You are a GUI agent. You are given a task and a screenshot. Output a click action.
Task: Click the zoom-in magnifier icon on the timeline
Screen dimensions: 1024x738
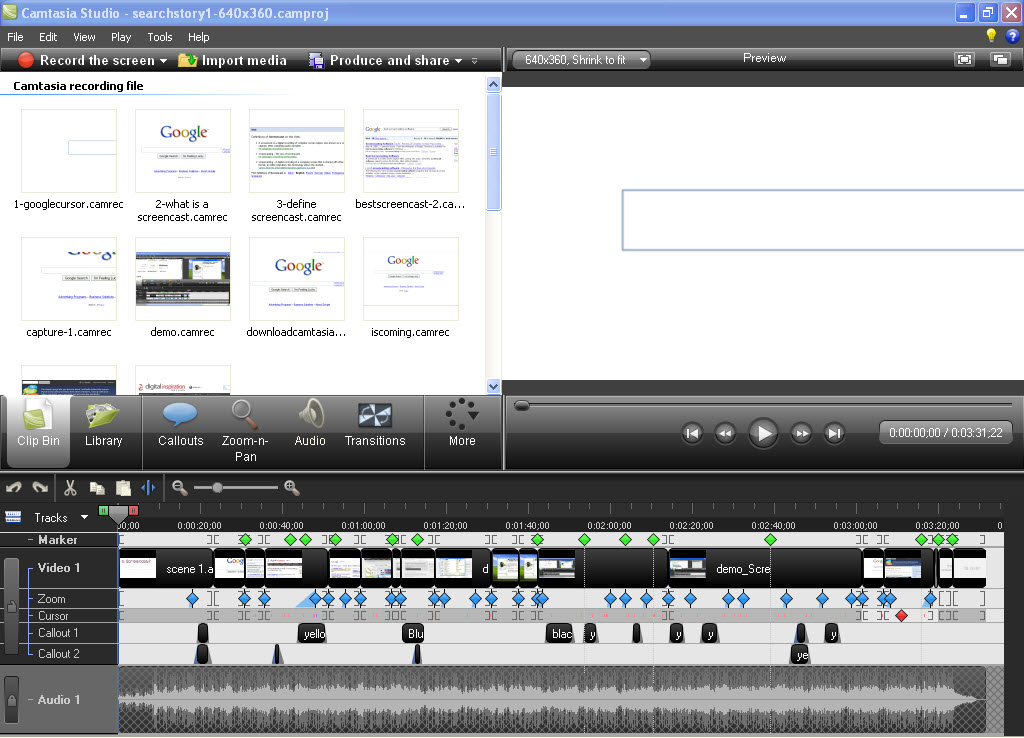pyautogui.click(x=291, y=488)
